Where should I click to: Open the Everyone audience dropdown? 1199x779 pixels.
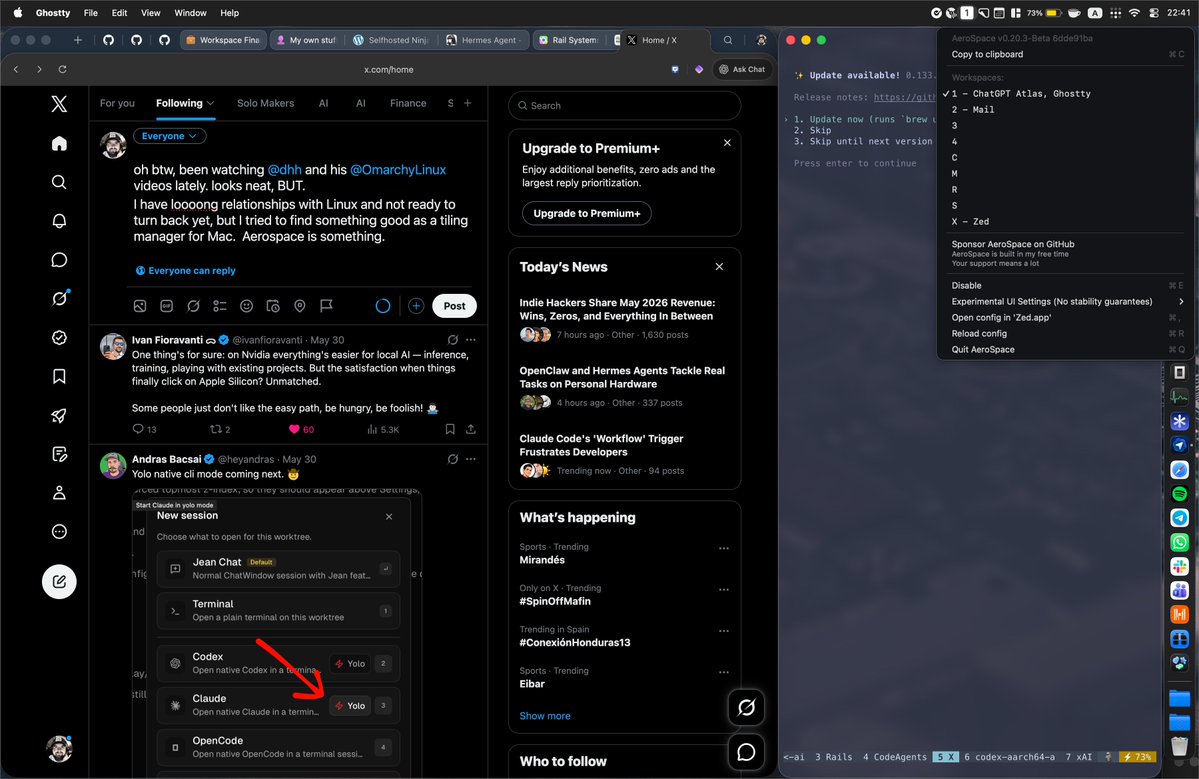(170, 136)
